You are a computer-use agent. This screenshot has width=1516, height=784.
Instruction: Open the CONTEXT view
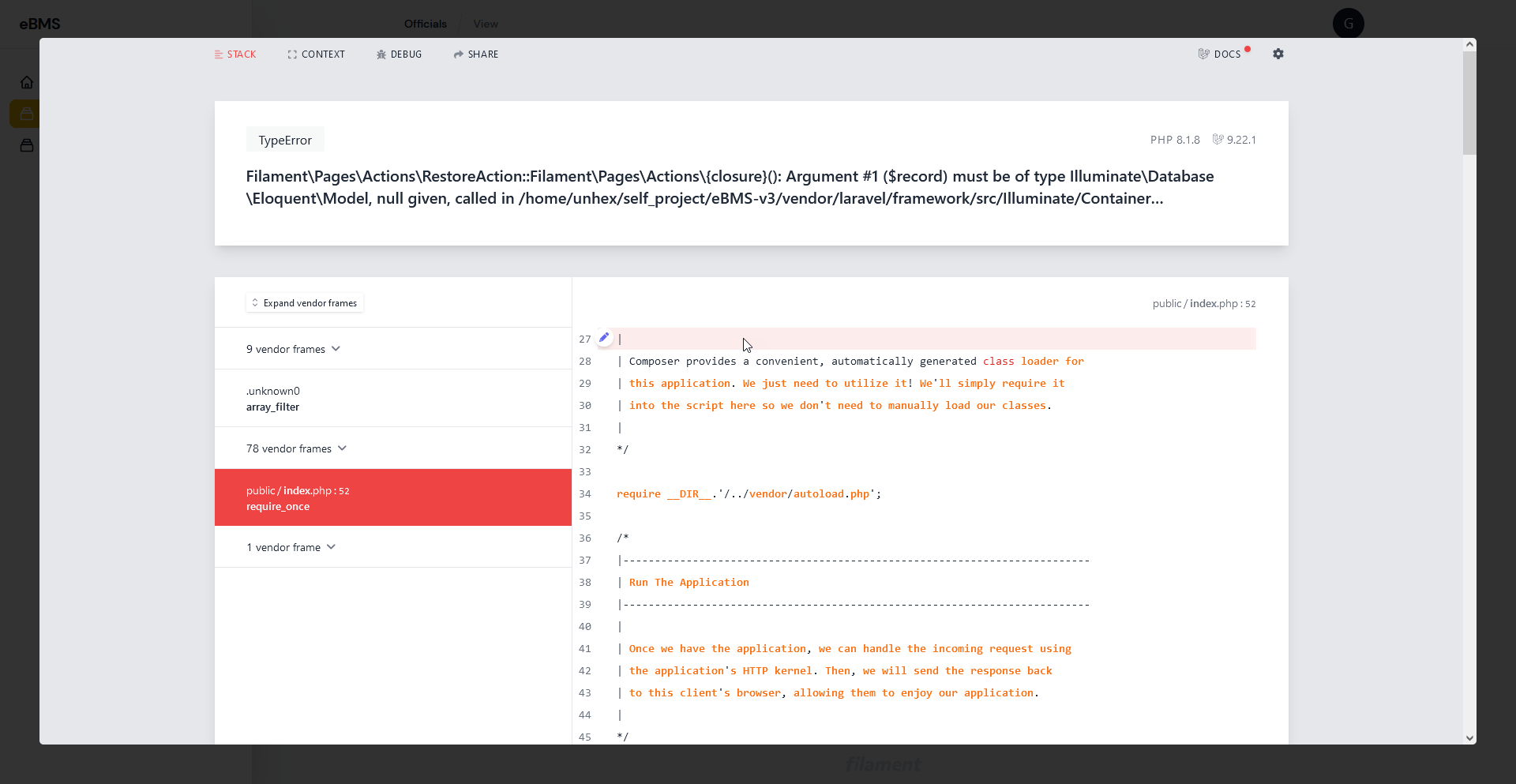point(316,54)
